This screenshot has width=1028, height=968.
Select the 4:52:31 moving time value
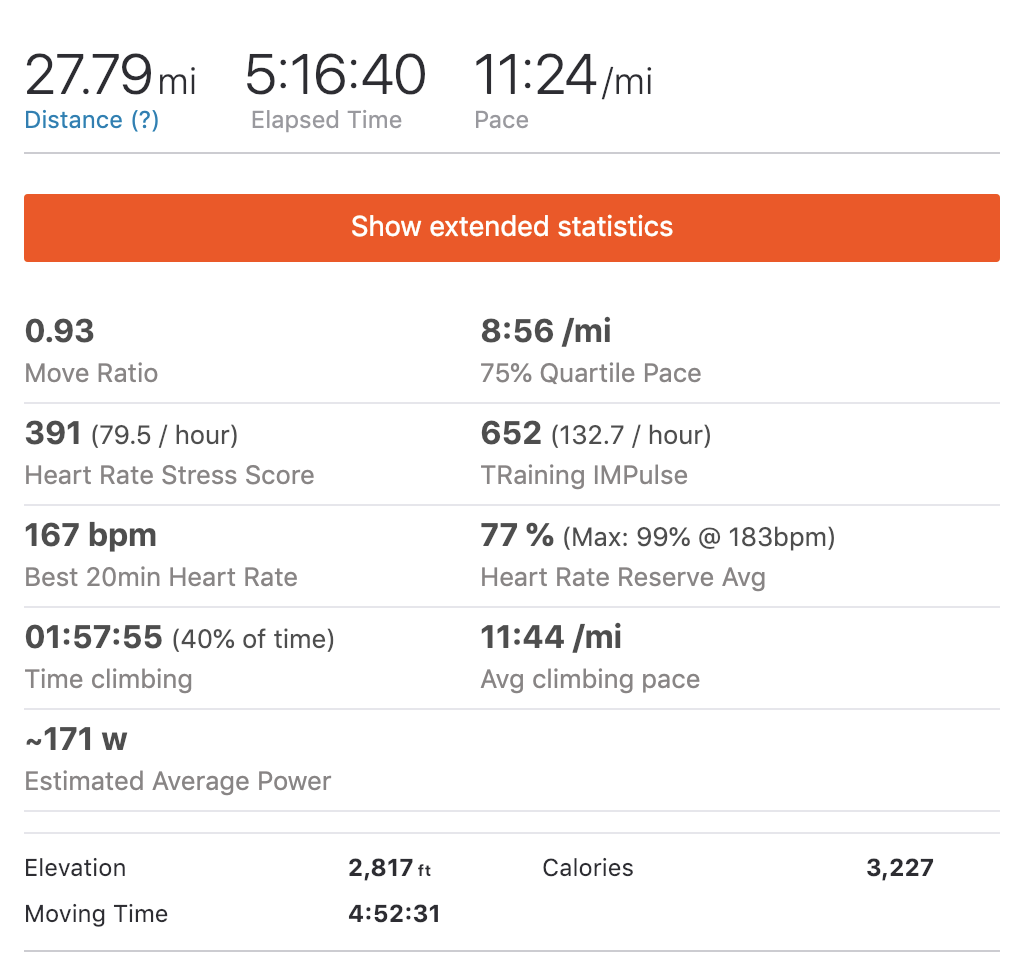pos(394,914)
